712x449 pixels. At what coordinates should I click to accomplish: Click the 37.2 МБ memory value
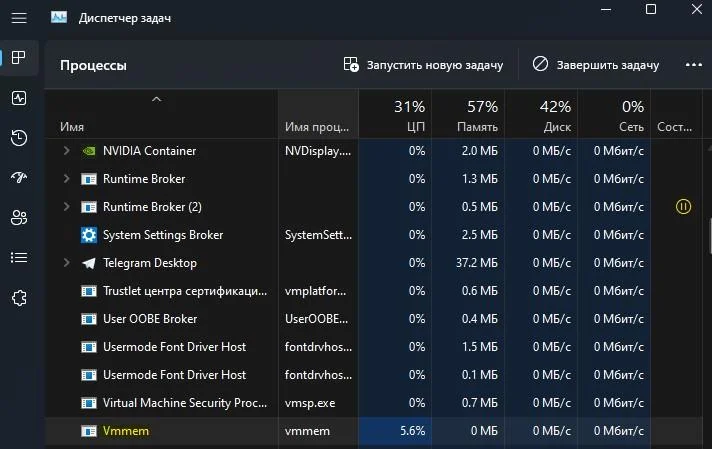pos(477,263)
